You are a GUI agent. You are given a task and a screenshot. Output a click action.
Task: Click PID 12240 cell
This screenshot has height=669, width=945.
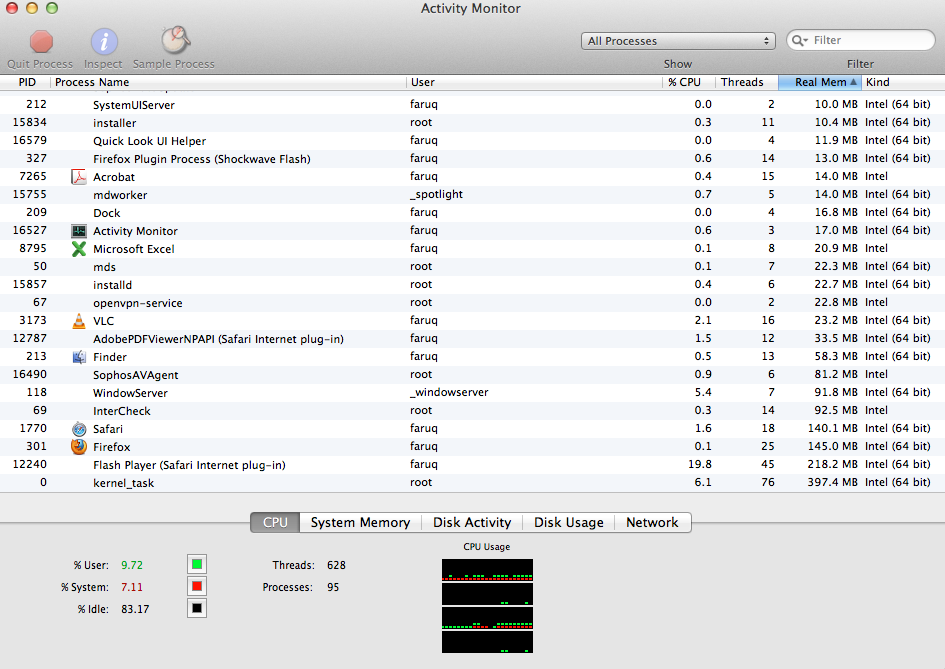pyautogui.click(x=30, y=464)
